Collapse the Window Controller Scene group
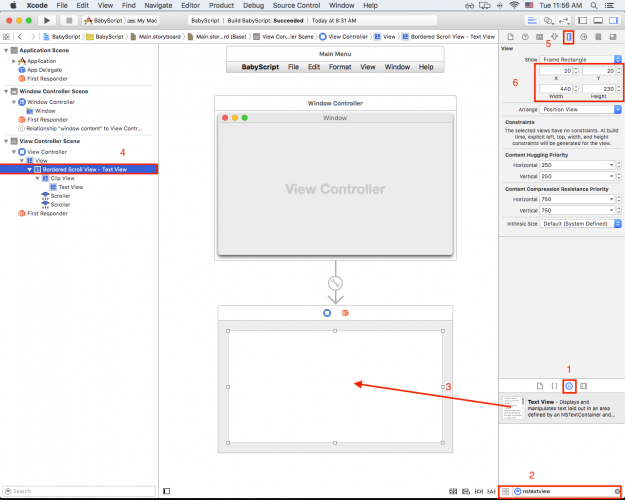Image resolution: width=625 pixels, height=500 pixels. tap(6, 91)
